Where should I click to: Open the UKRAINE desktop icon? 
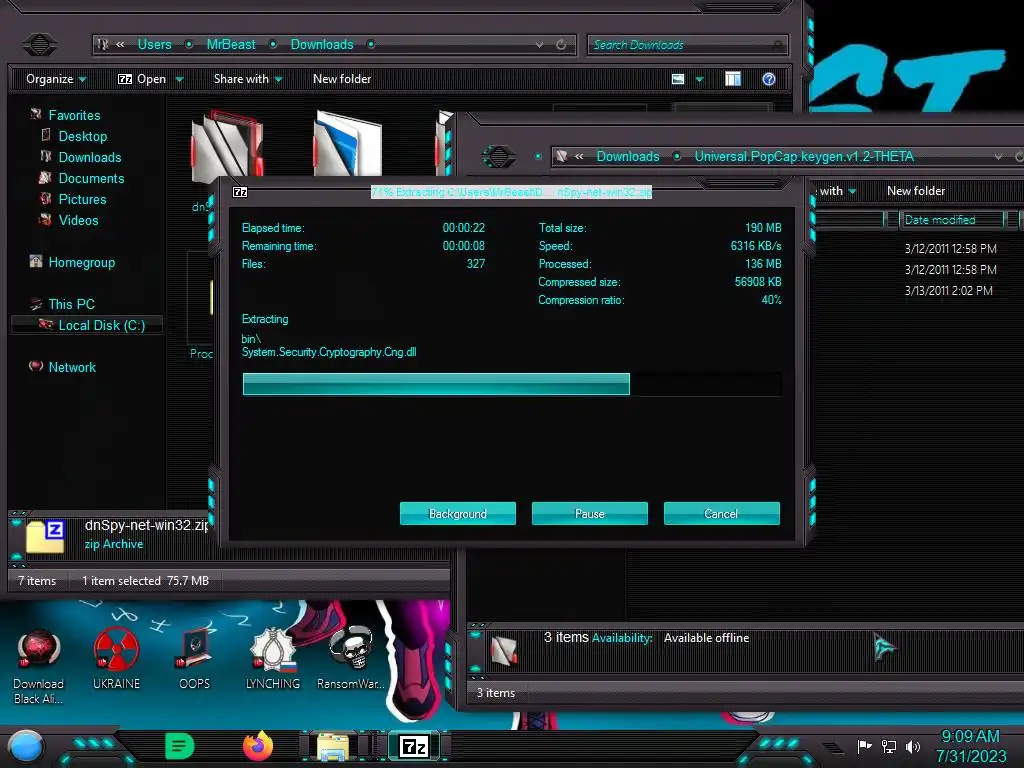[116, 658]
